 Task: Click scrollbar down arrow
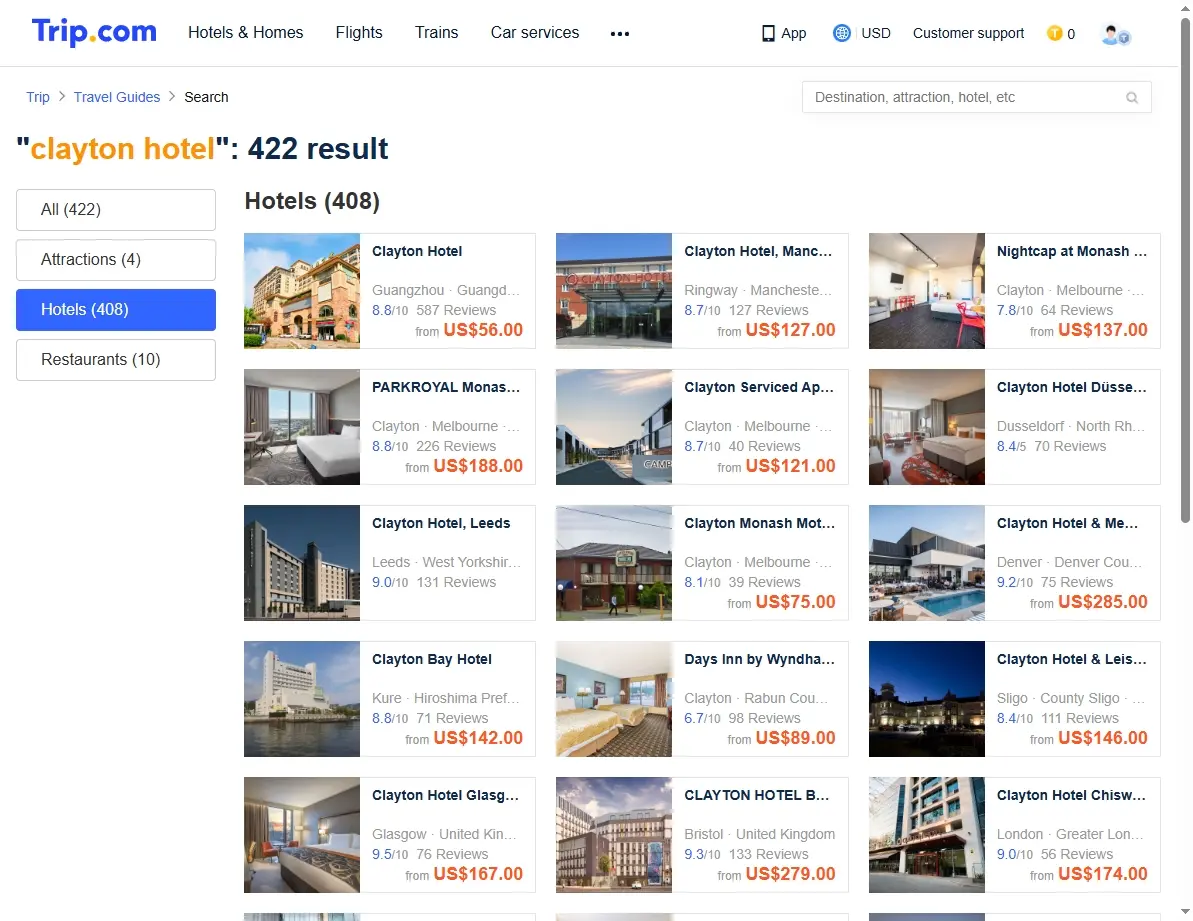[1185, 911]
